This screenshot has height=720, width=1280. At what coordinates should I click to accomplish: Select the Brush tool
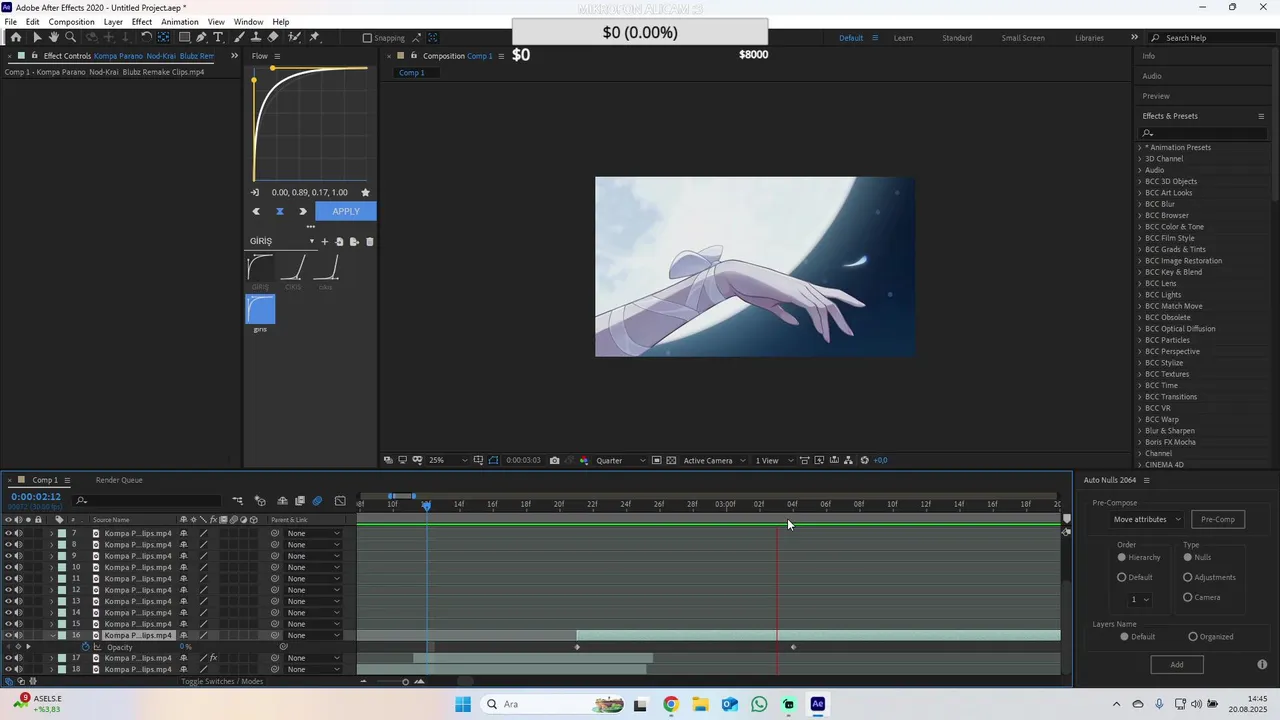coord(241,37)
